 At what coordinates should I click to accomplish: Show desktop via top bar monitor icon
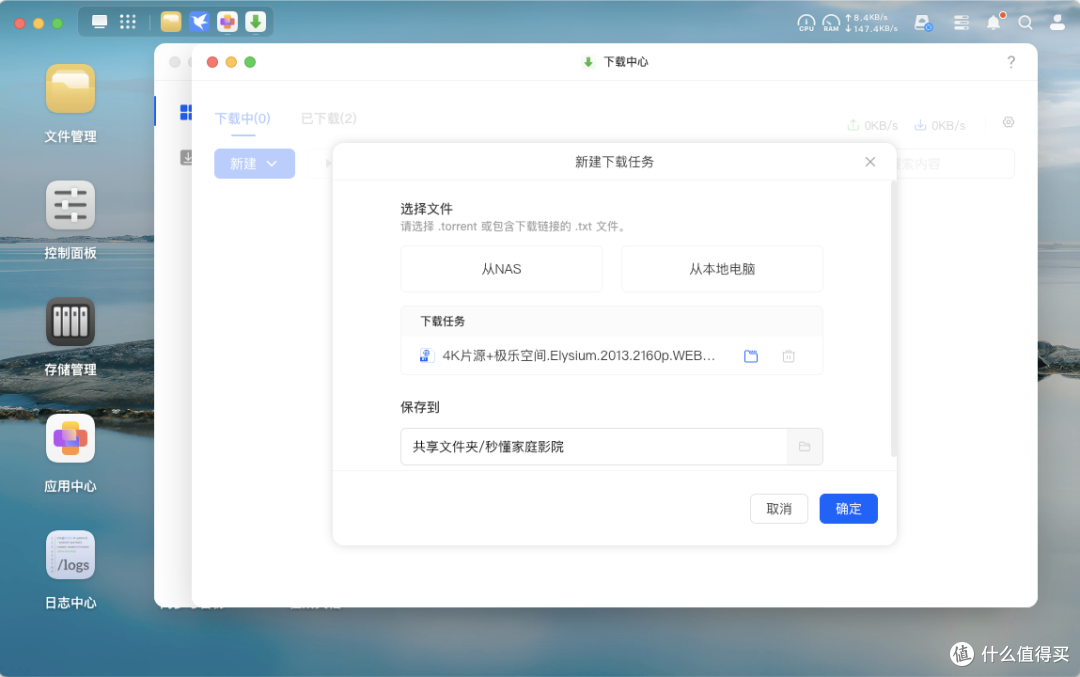click(100, 22)
